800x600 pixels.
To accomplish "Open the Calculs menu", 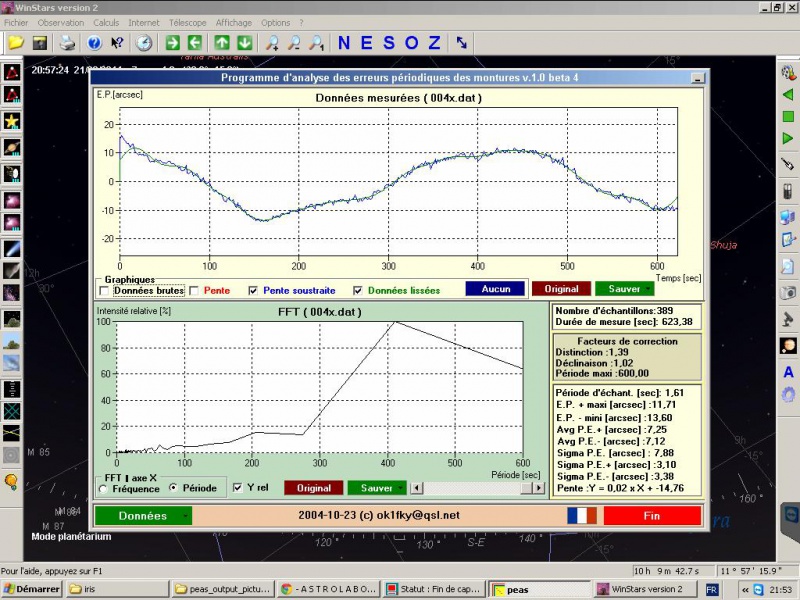I will [x=106, y=23].
